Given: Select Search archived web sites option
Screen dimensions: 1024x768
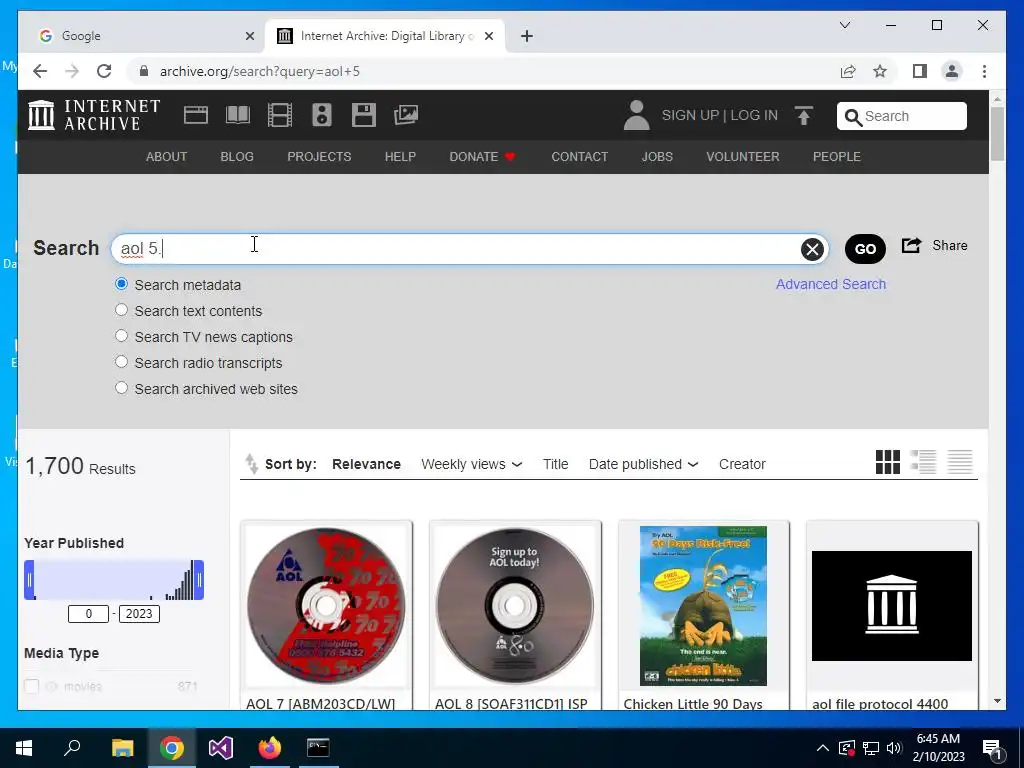Looking at the screenshot, I should [121, 388].
